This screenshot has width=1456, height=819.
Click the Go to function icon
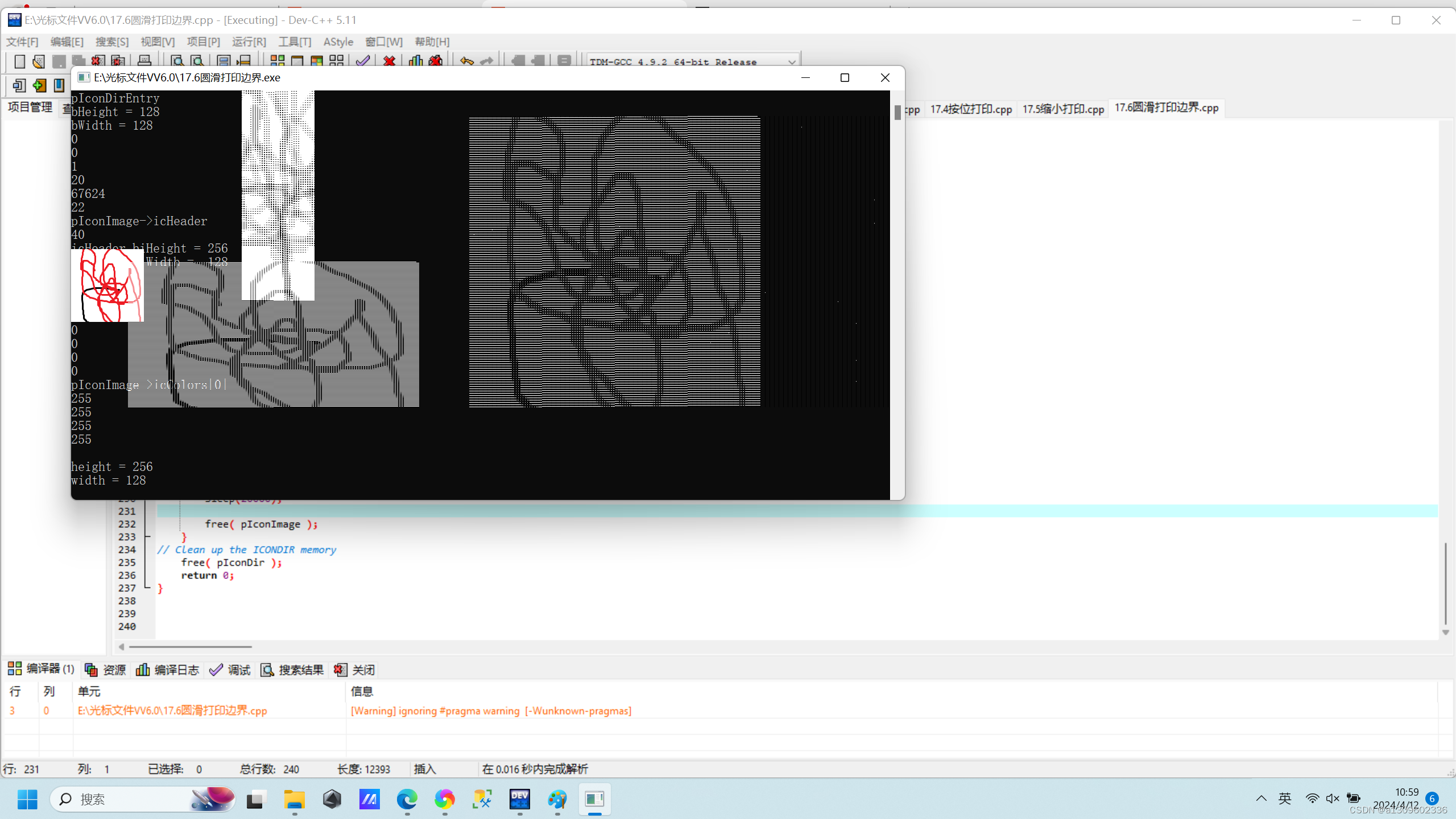[224, 61]
